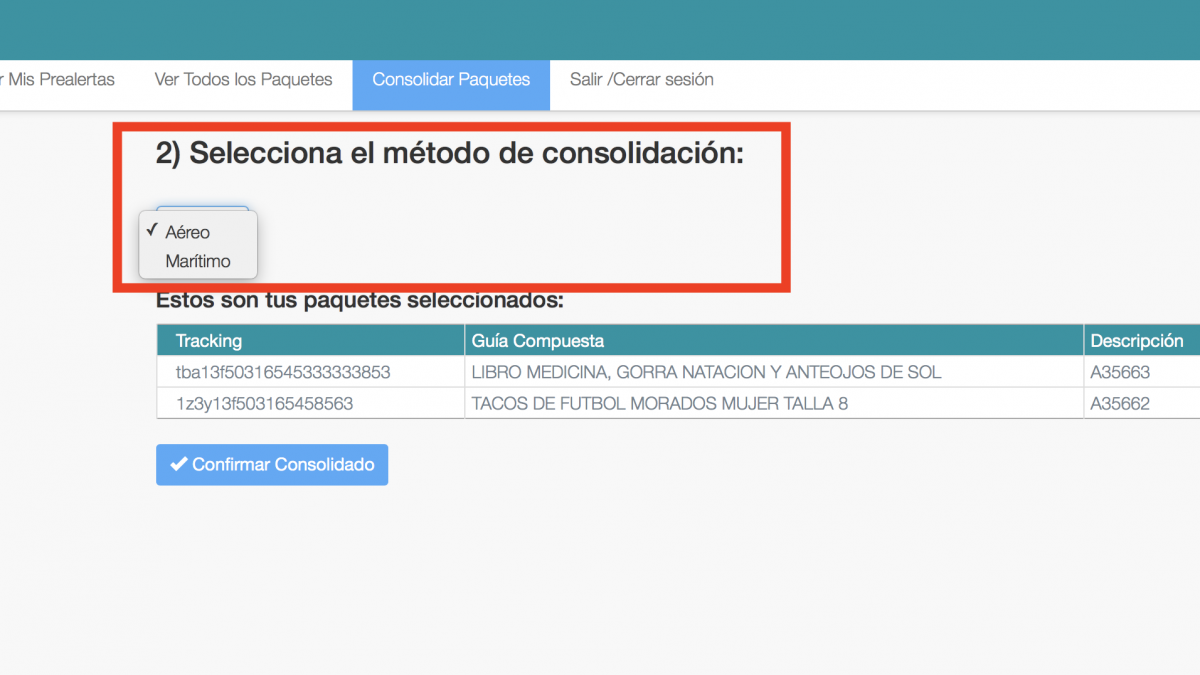
Task: Click the checkmark icon on Confirmar Consolidado
Action: click(179, 465)
